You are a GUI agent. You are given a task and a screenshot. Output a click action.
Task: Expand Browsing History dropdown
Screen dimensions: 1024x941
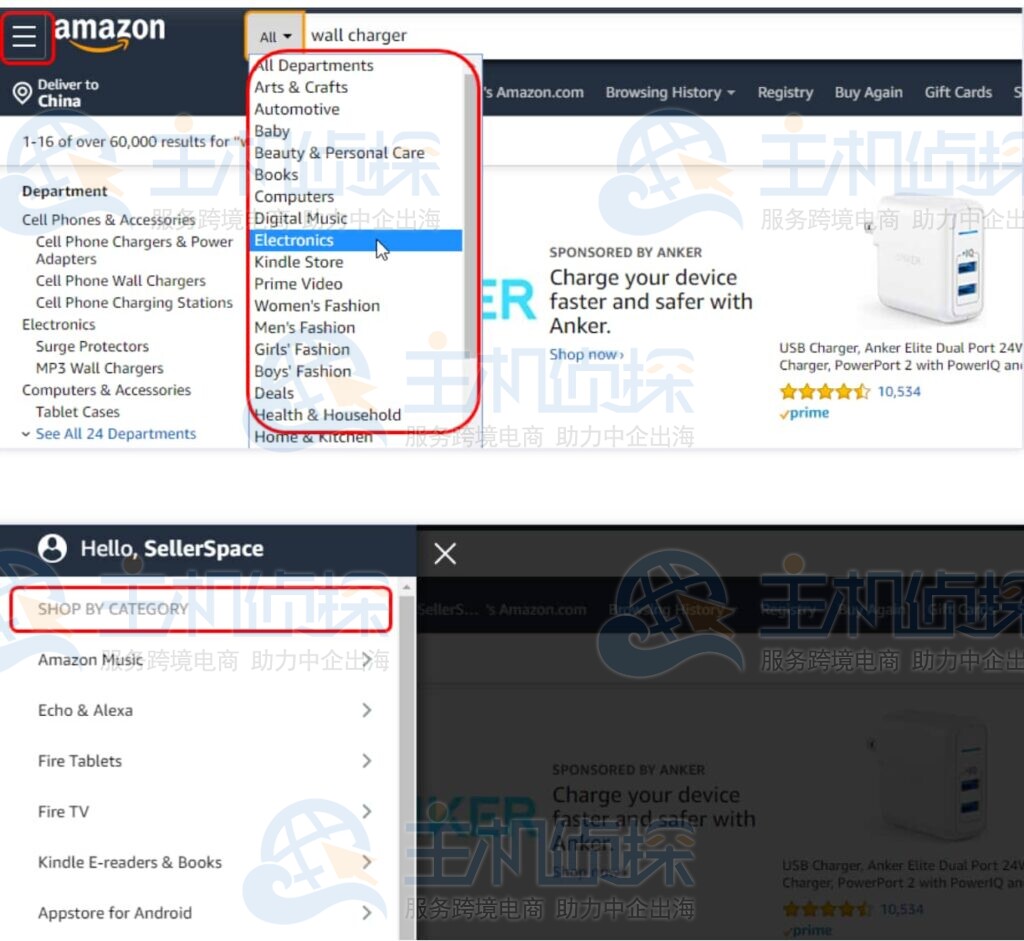tap(670, 93)
